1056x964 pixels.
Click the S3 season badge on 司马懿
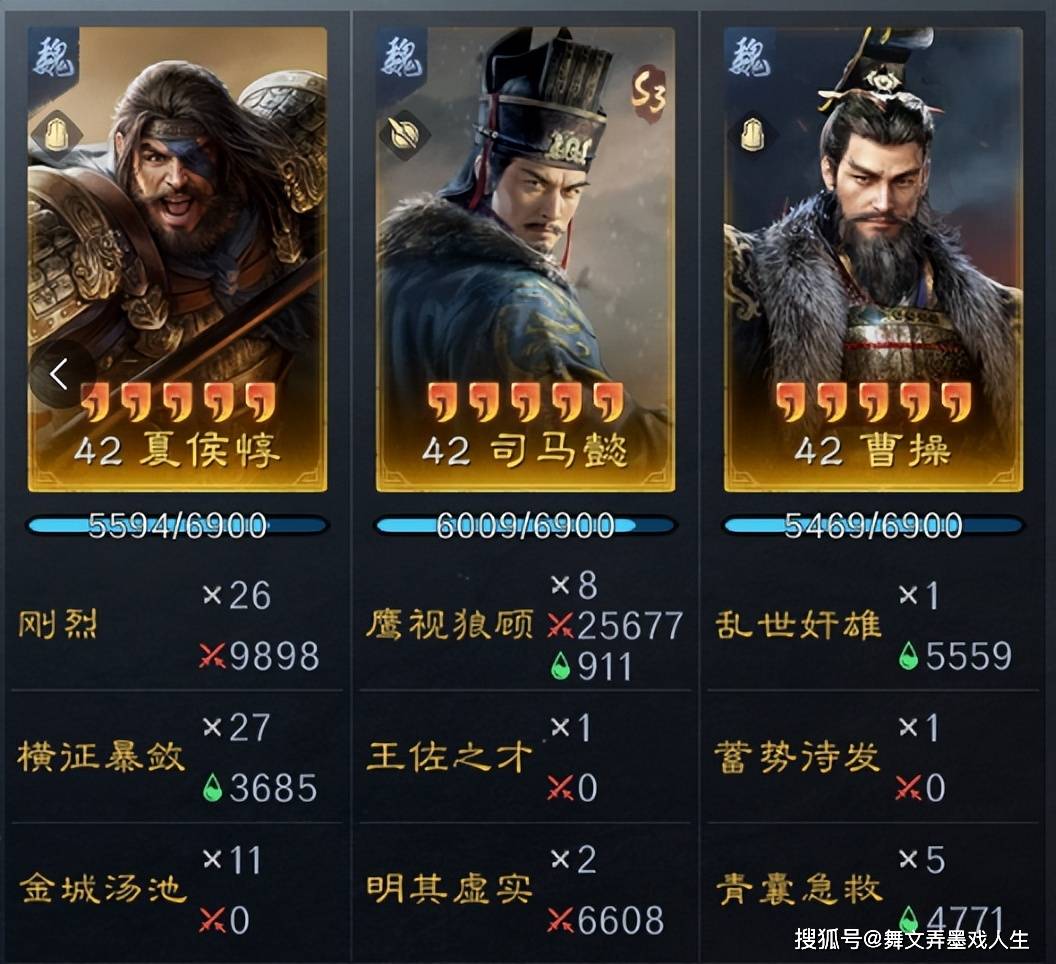(x=648, y=93)
